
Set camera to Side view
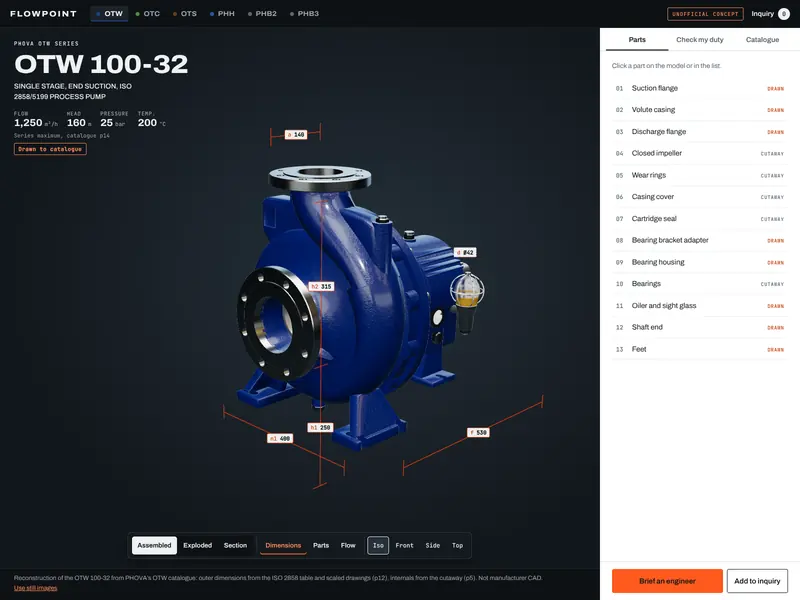(x=433, y=545)
